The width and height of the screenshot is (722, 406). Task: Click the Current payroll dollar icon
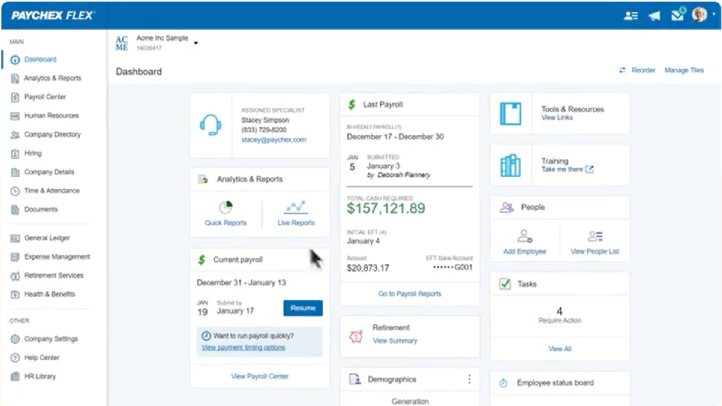click(202, 260)
